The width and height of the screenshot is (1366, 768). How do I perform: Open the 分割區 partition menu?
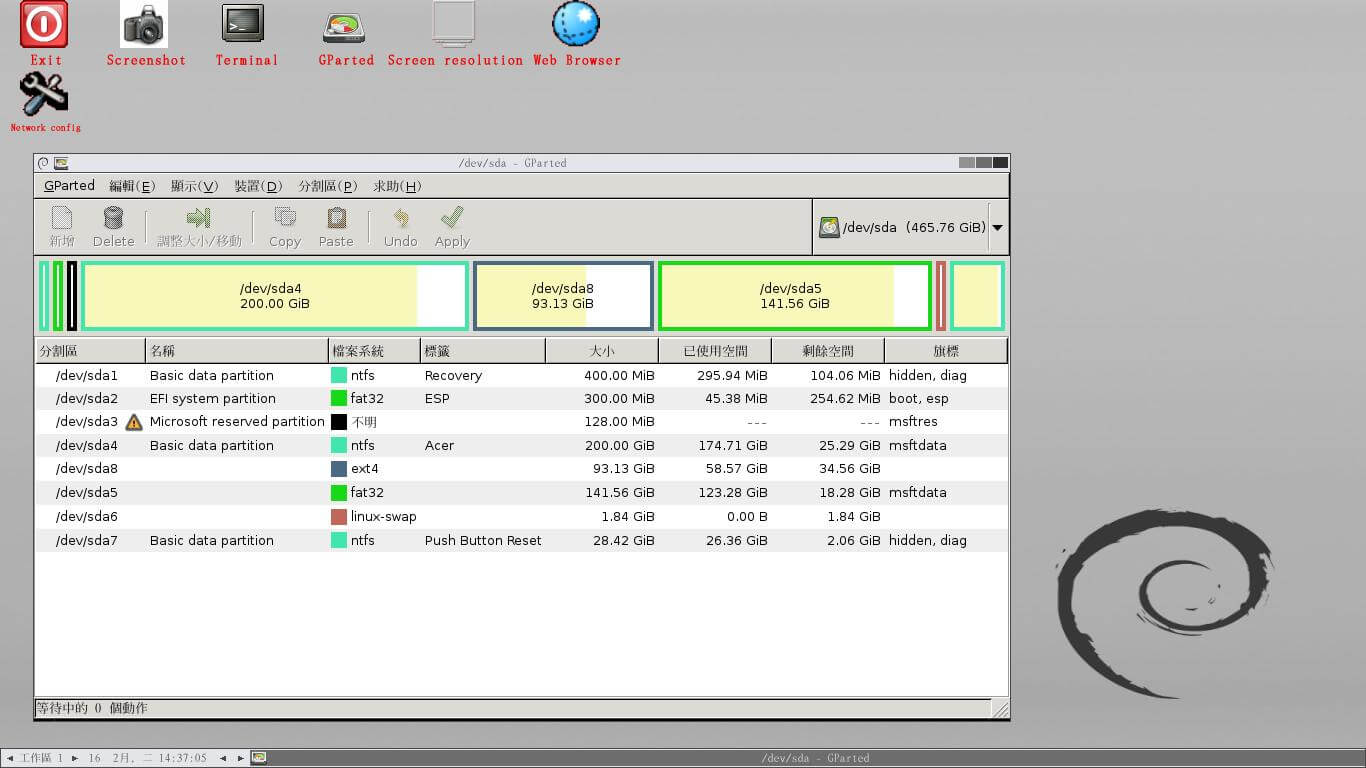pos(327,185)
